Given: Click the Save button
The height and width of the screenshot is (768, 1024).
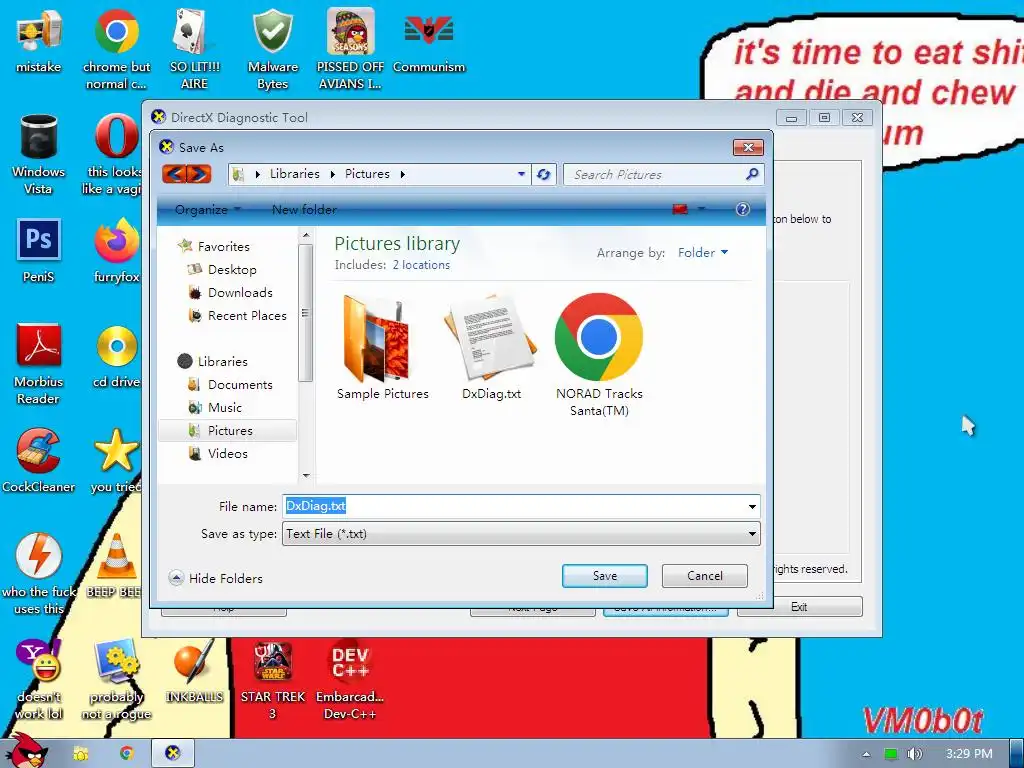Looking at the screenshot, I should click(x=605, y=576).
